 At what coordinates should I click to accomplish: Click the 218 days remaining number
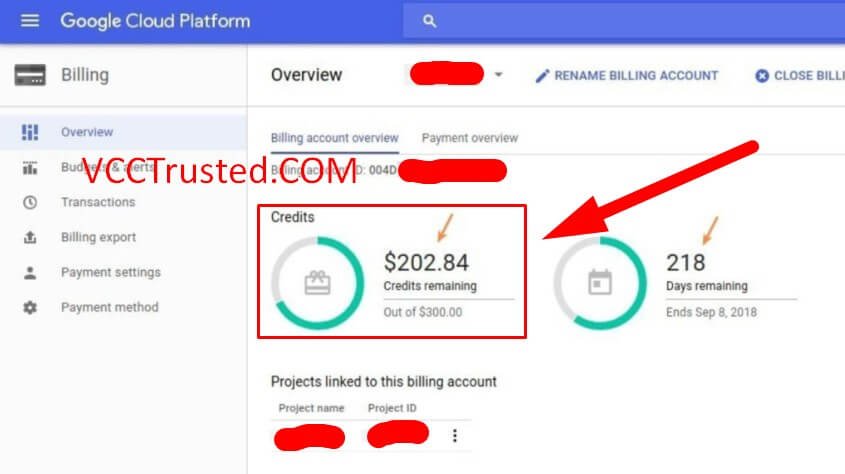[685, 263]
